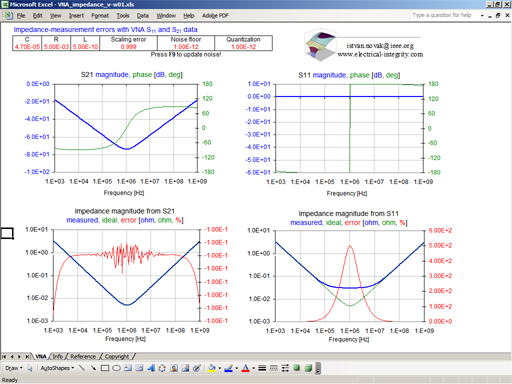Image resolution: width=512 pixels, height=384 pixels.
Task: Go to next sheet tab arrow
Action: coord(19,356)
